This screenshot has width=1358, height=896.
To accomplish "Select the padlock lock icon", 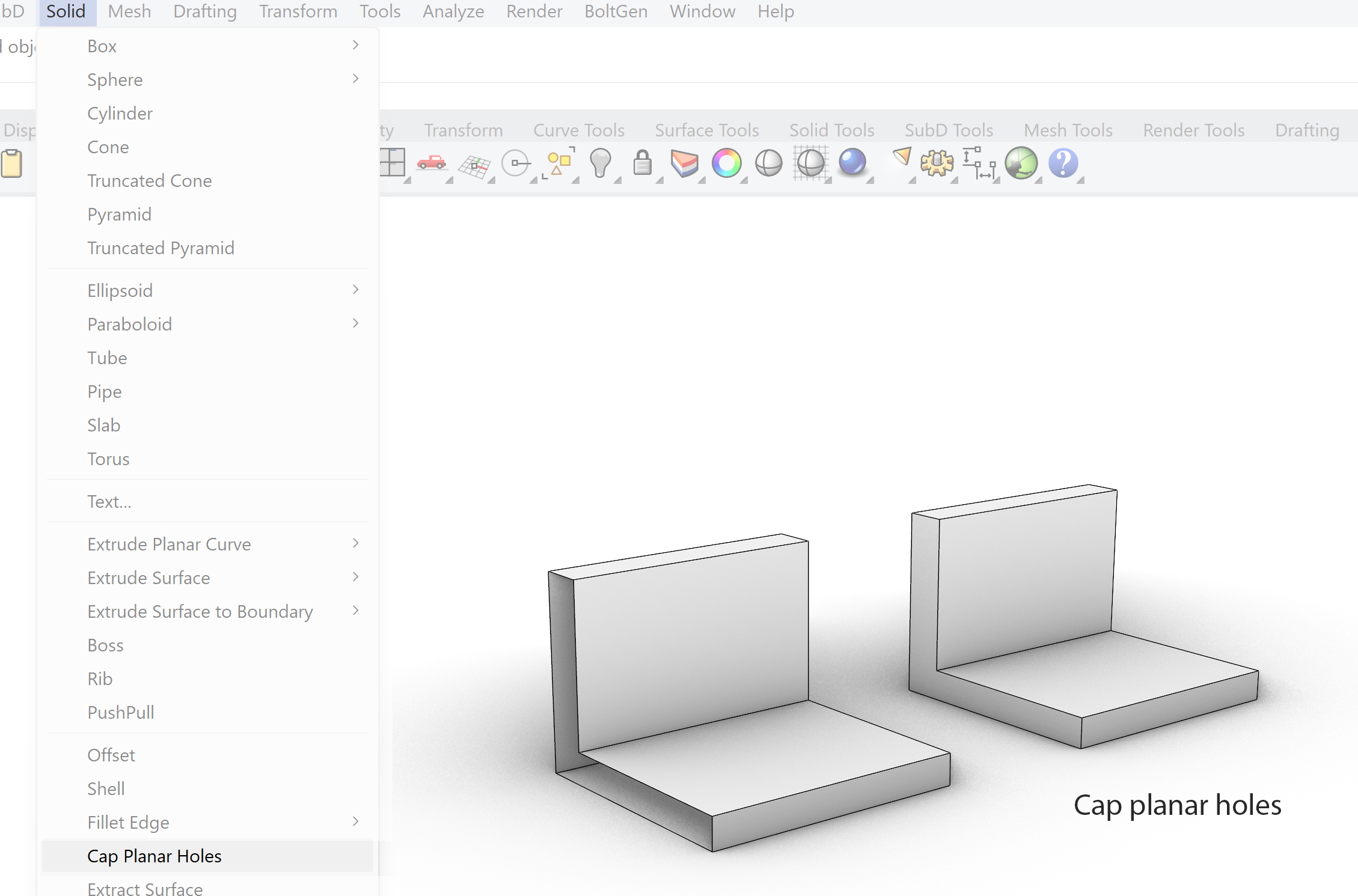I will coord(643,163).
